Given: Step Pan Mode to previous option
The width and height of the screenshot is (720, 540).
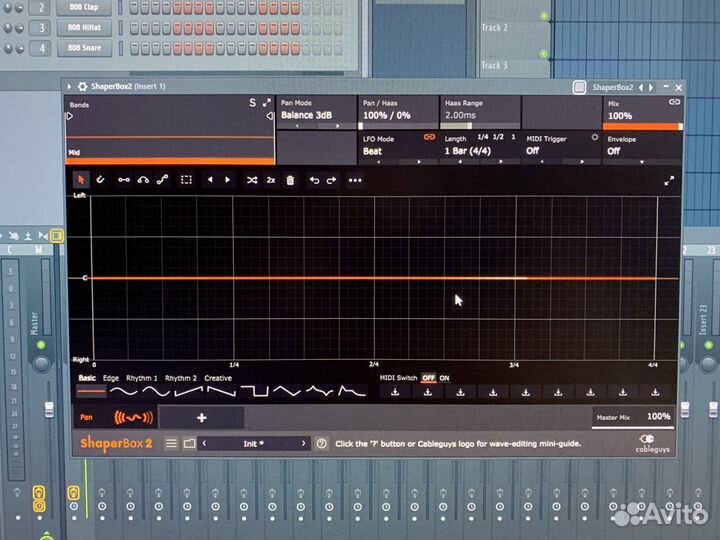Looking at the screenshot, I should (x=297, y=126).
